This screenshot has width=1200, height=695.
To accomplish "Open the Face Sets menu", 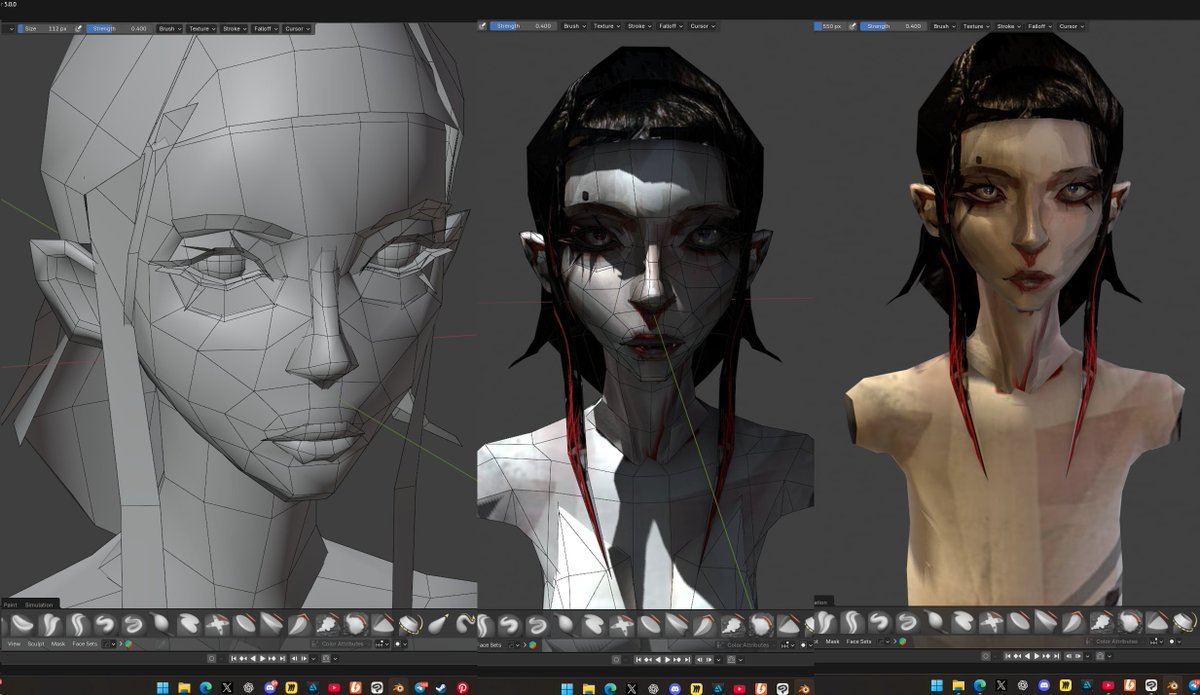I will (85, 643).
